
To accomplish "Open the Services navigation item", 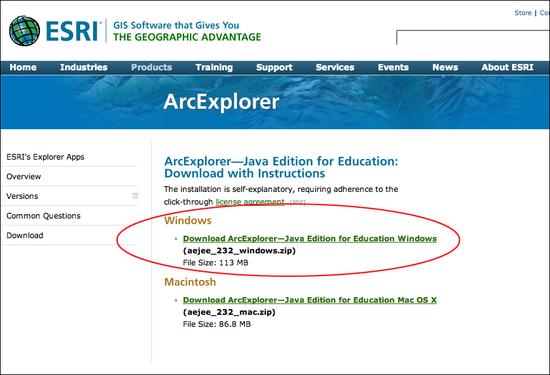I will (335, 67).
